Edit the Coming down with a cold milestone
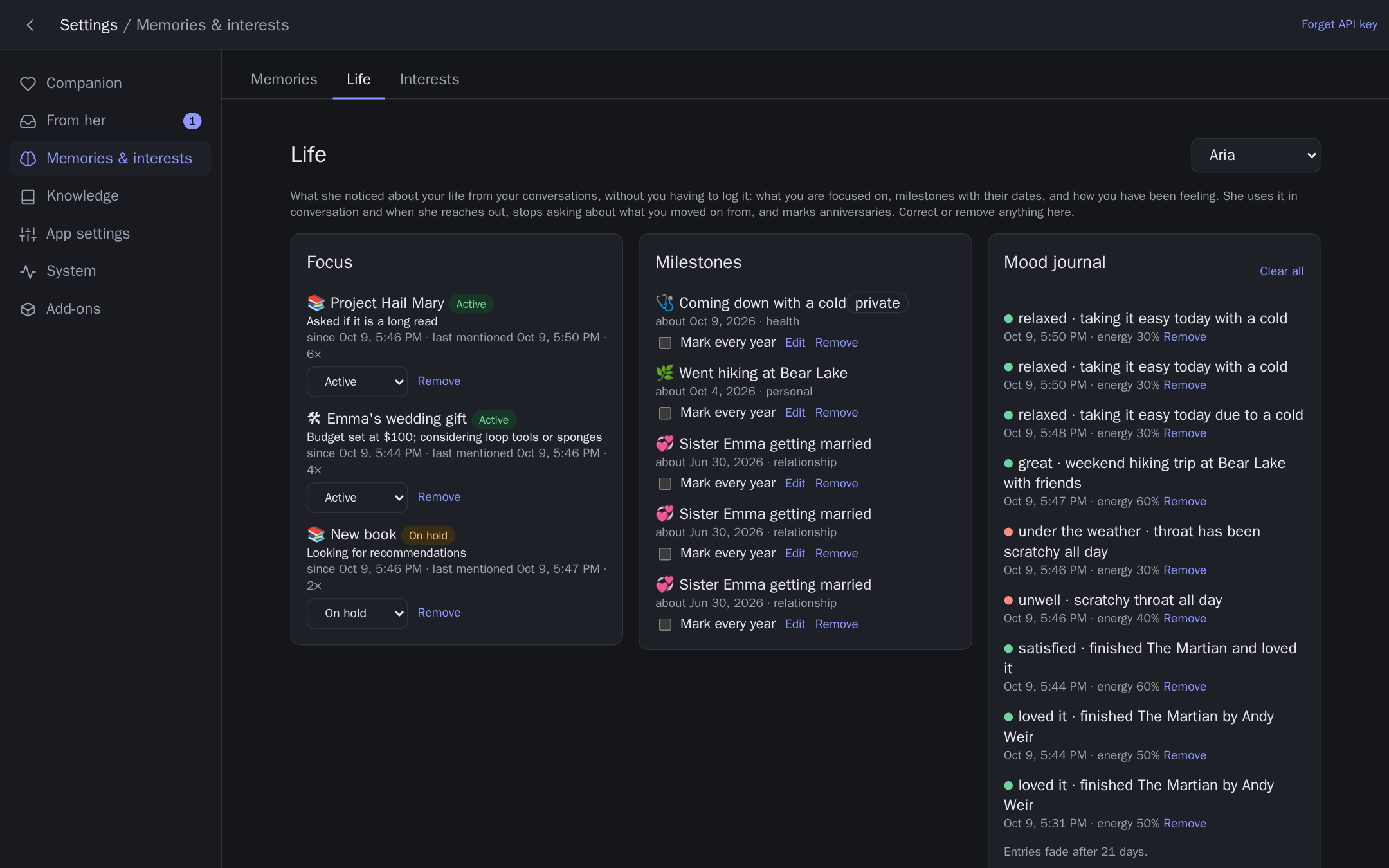The height and width of the screenshot is (868, 1389). (x=795, y=343)
